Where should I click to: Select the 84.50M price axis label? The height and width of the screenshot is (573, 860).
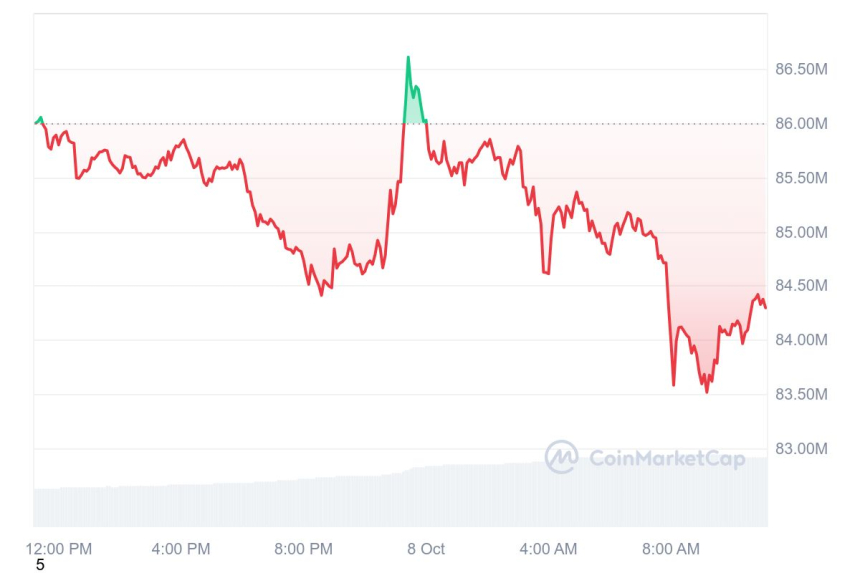point(801,286)
